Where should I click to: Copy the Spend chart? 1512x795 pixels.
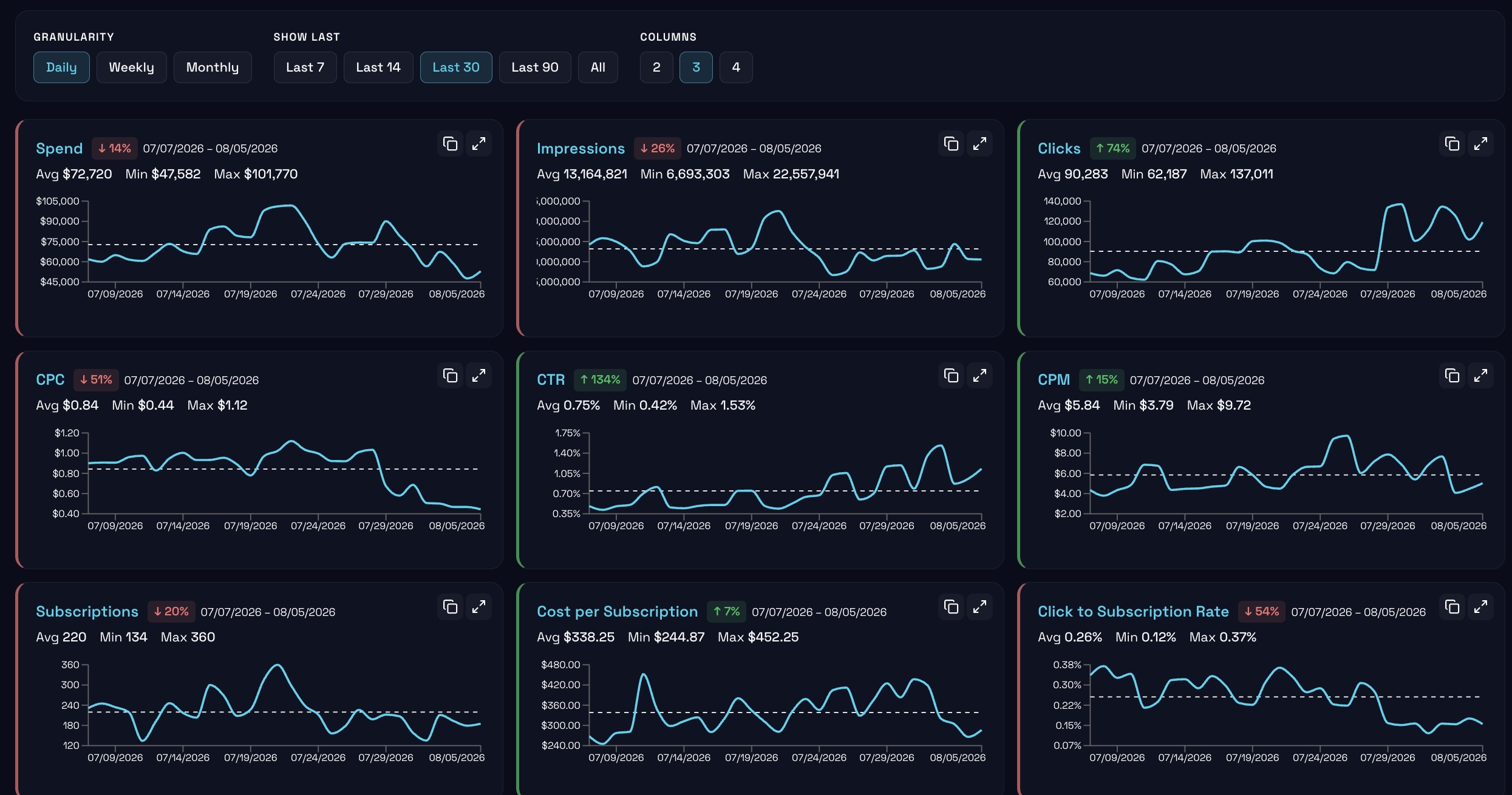450,144
